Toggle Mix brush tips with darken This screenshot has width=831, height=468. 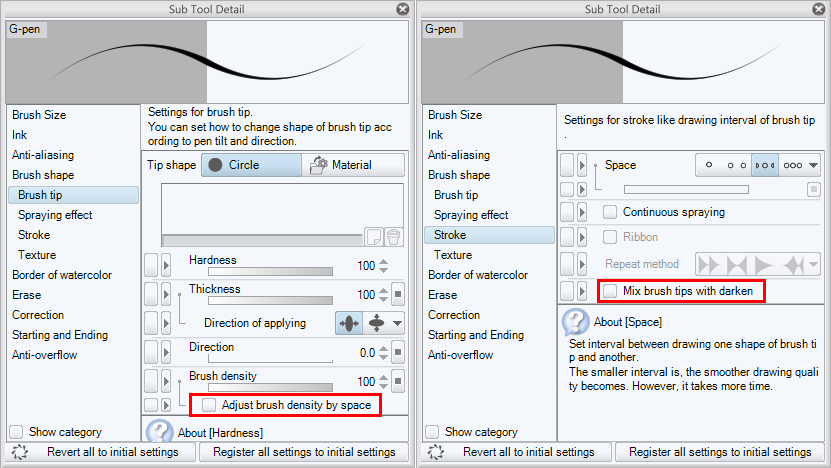(x=609, y=291)
